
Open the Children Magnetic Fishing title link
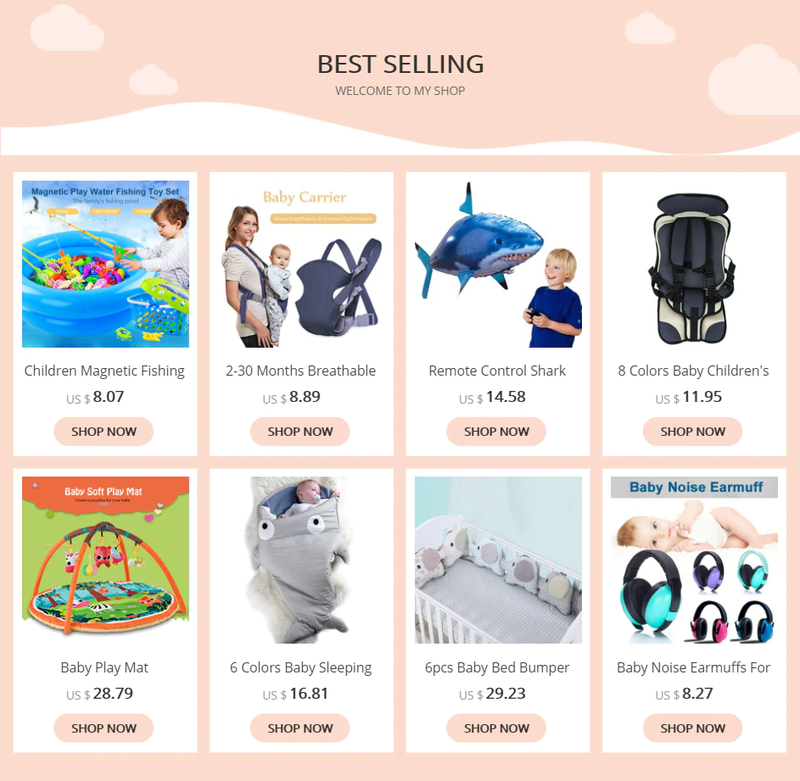[105, 371]
